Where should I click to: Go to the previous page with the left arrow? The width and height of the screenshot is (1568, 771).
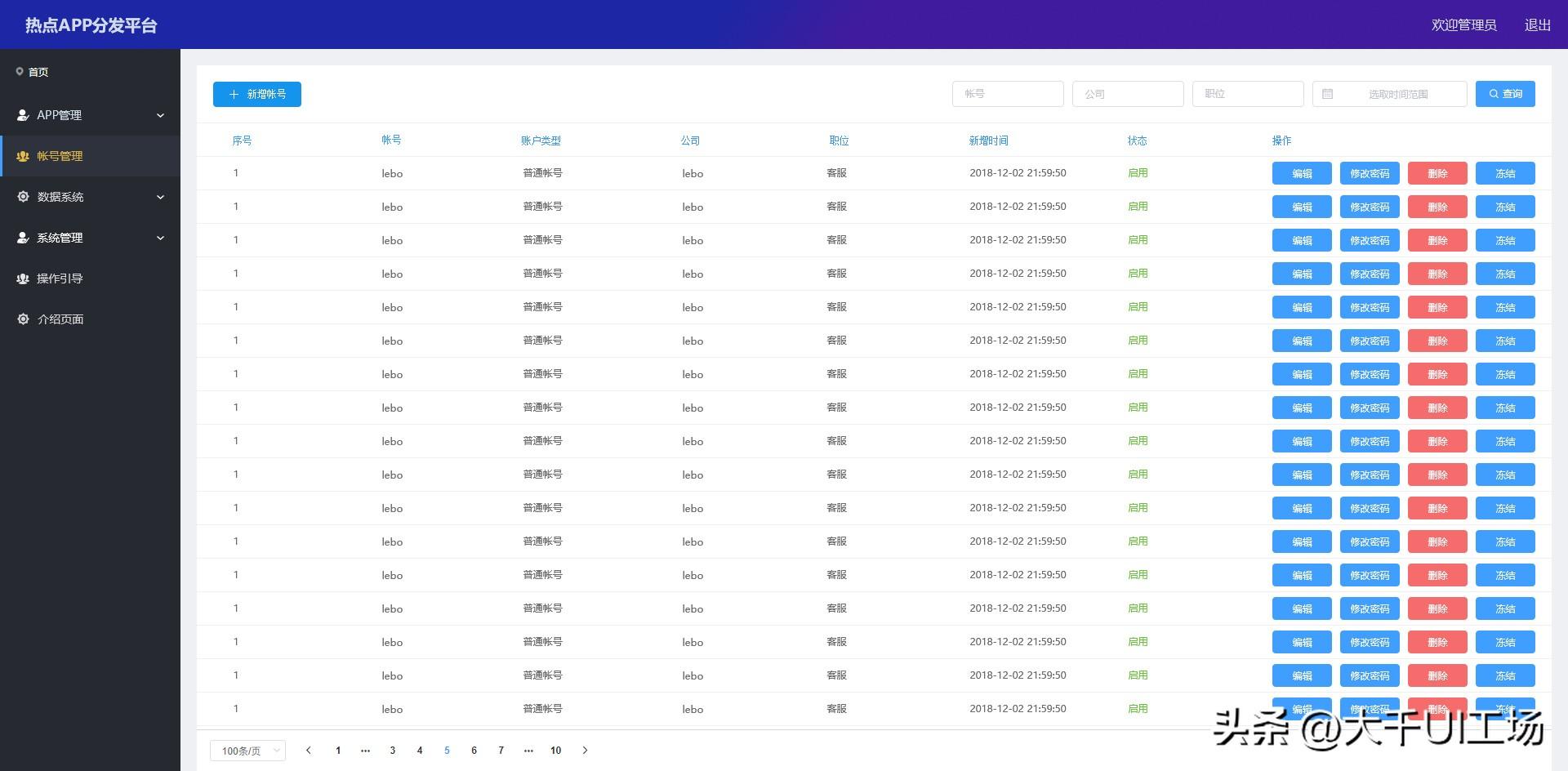click(x=308, y=750)
